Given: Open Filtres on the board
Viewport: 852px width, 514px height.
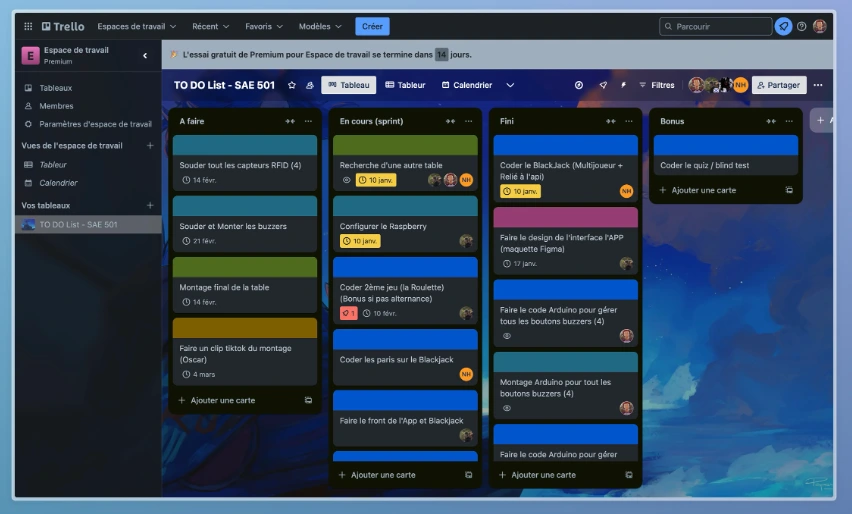Looking at the screenshot, I should tap(656, 85).
